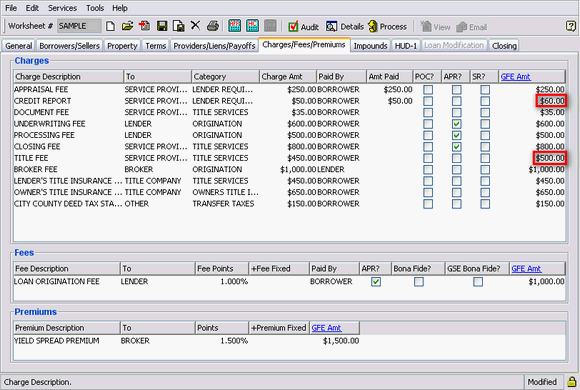Click the Category column header
The width and height of the screenshot is (580, 390).
[x=225, y=77]
